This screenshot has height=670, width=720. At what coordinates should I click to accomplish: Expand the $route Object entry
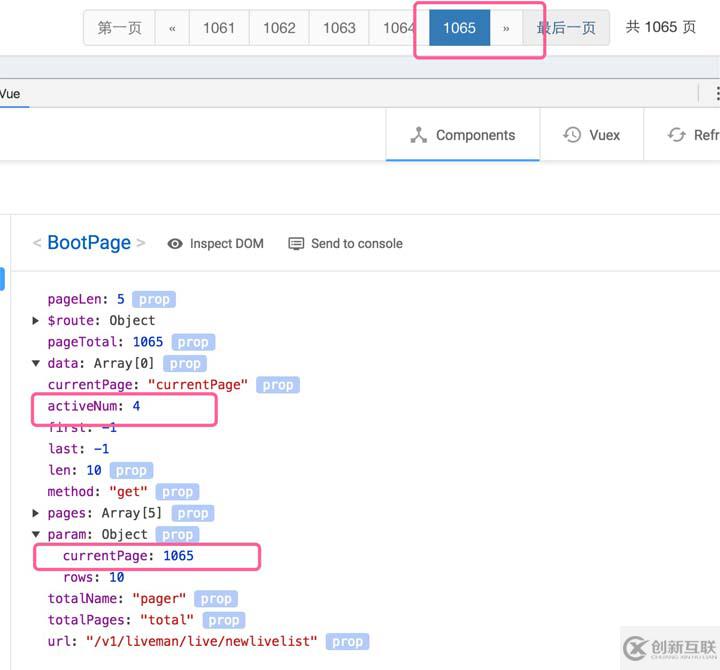tap(35, 321)
